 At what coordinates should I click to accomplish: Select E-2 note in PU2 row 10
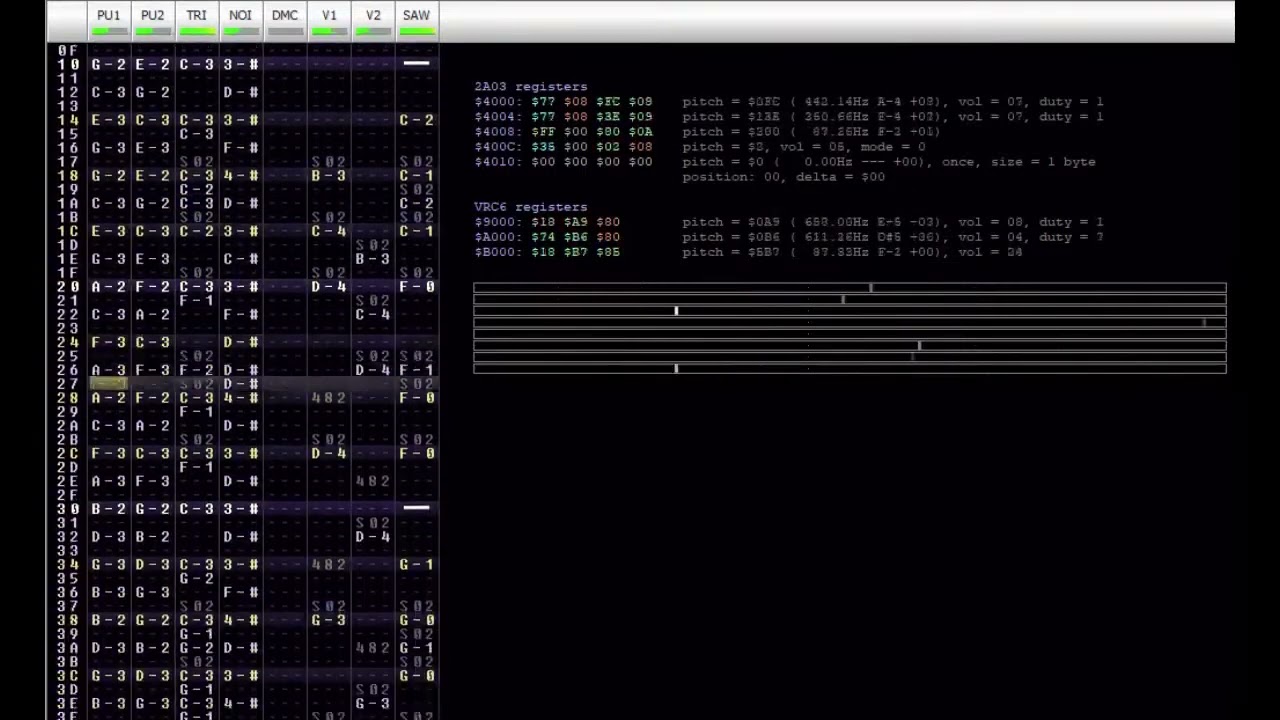tap(153, 64)
